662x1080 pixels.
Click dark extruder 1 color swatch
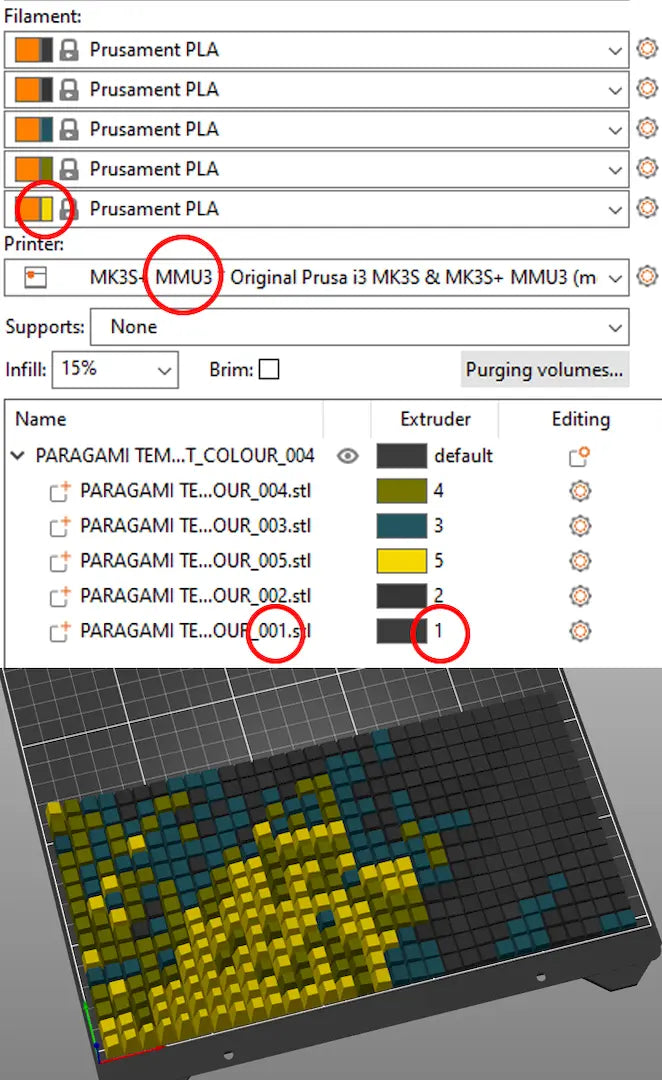402,631
